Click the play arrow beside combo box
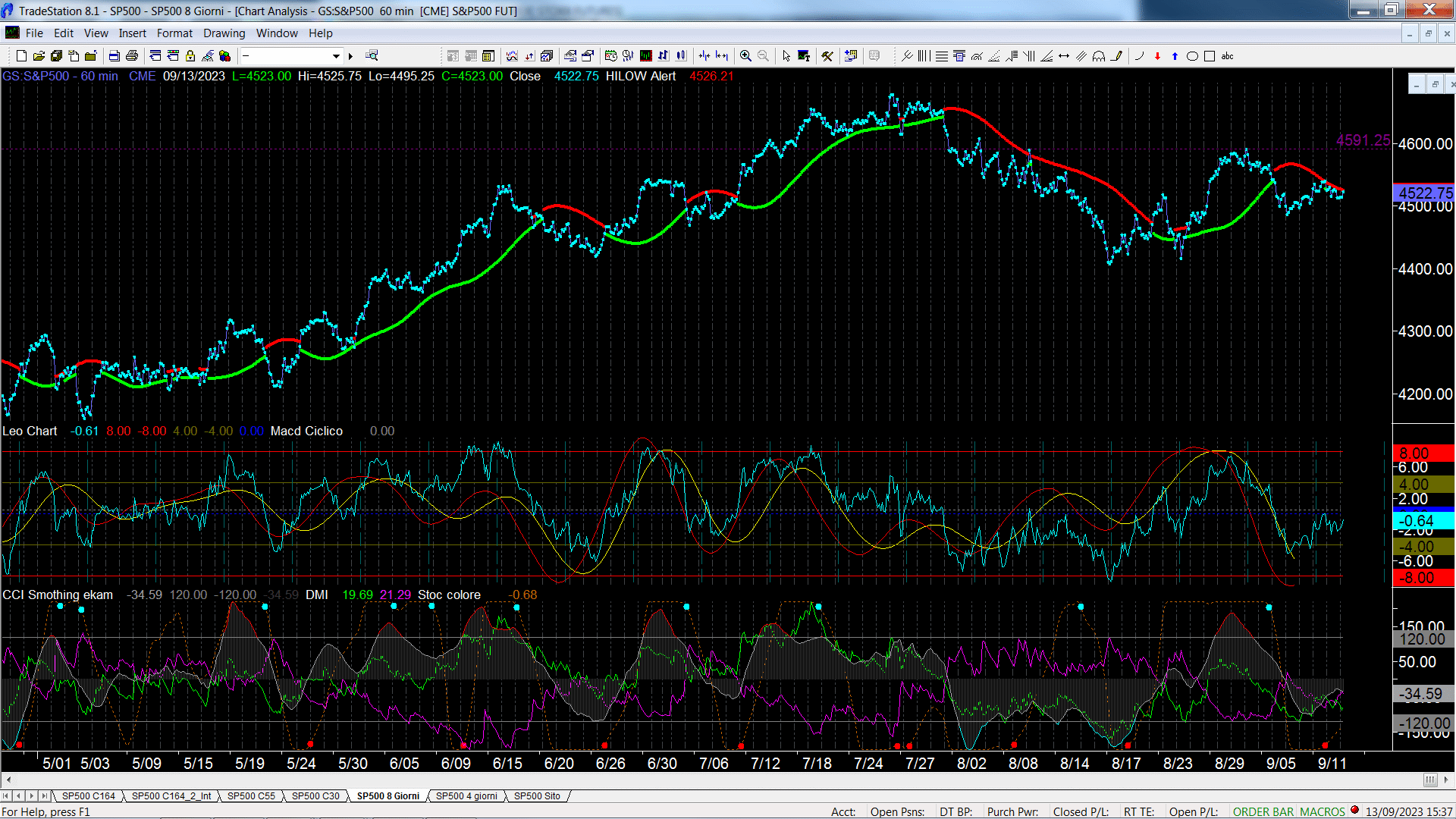The height and width of the screenshot is (819, 1456). point(350,55)
